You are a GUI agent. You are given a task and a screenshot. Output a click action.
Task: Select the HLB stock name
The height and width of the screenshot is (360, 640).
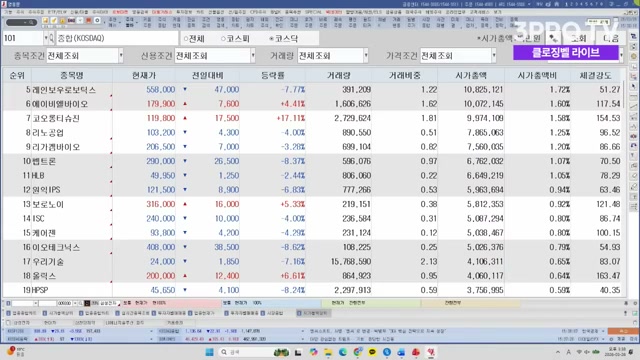click(x=38, y=176)
